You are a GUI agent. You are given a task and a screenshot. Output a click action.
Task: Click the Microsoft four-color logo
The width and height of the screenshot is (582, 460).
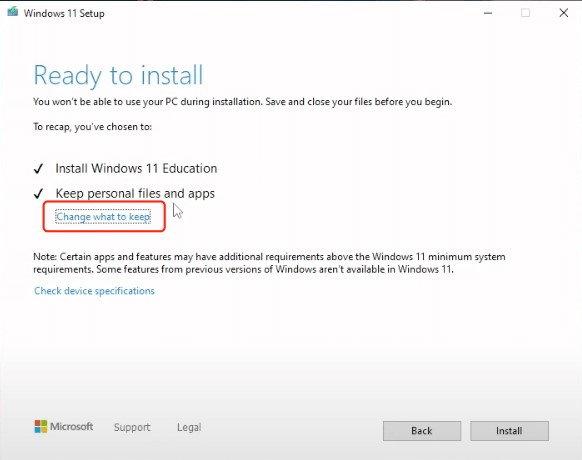point(41,427)
